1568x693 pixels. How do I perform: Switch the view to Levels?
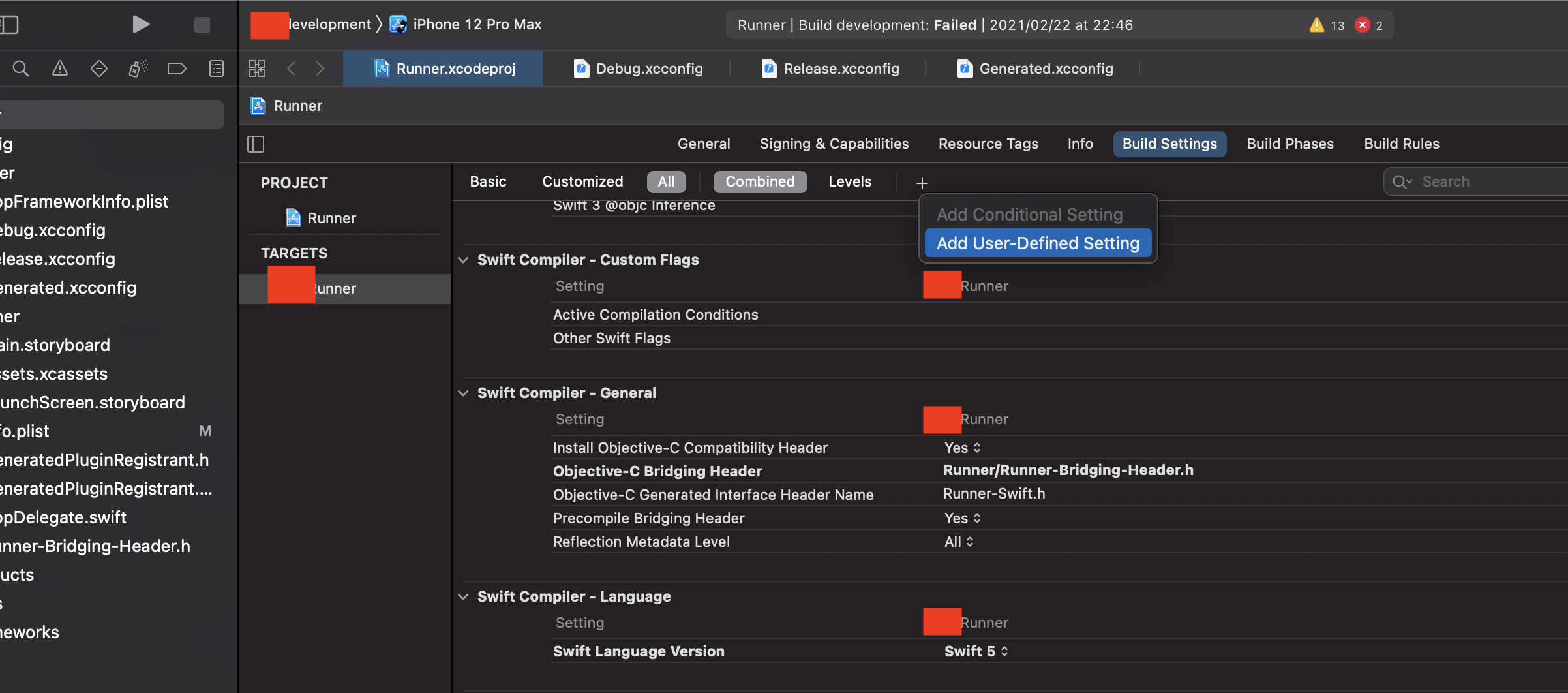[x=849, y=182]
